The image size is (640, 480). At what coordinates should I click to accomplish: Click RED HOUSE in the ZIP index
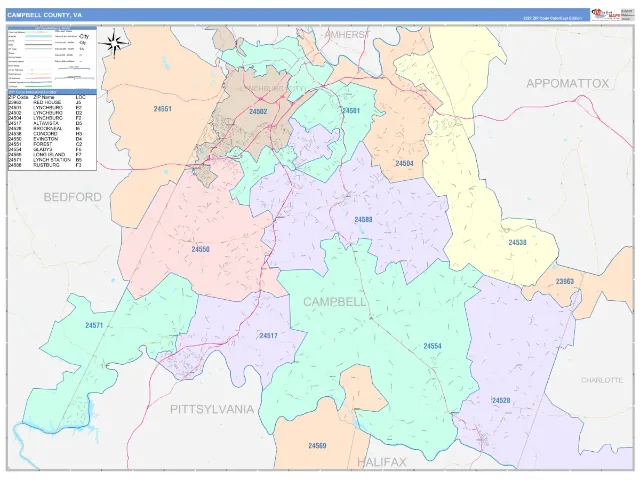(47, 102)
